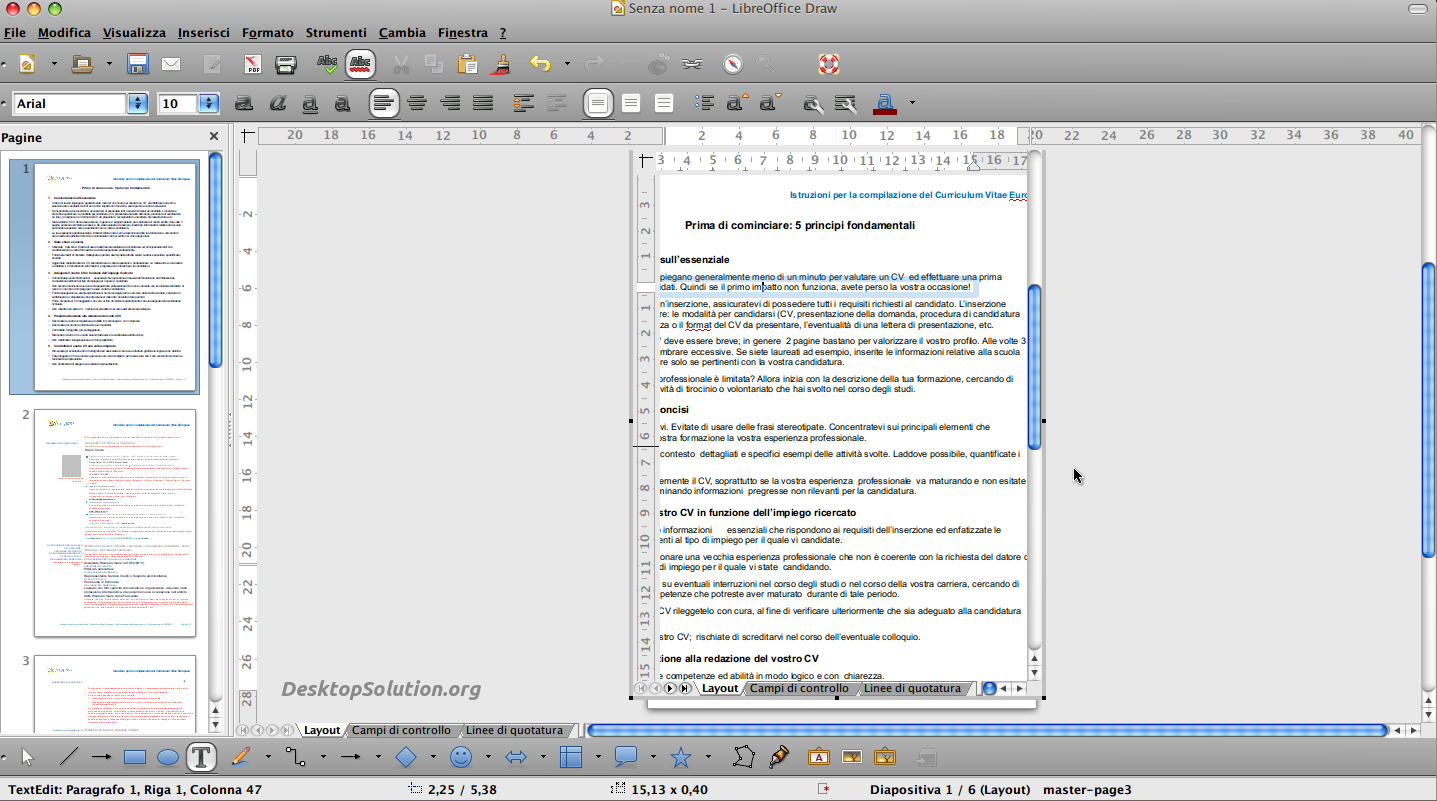
Task: Open the Arial font name dropdown
Action: pyautogui.click(x=137, y=104)
